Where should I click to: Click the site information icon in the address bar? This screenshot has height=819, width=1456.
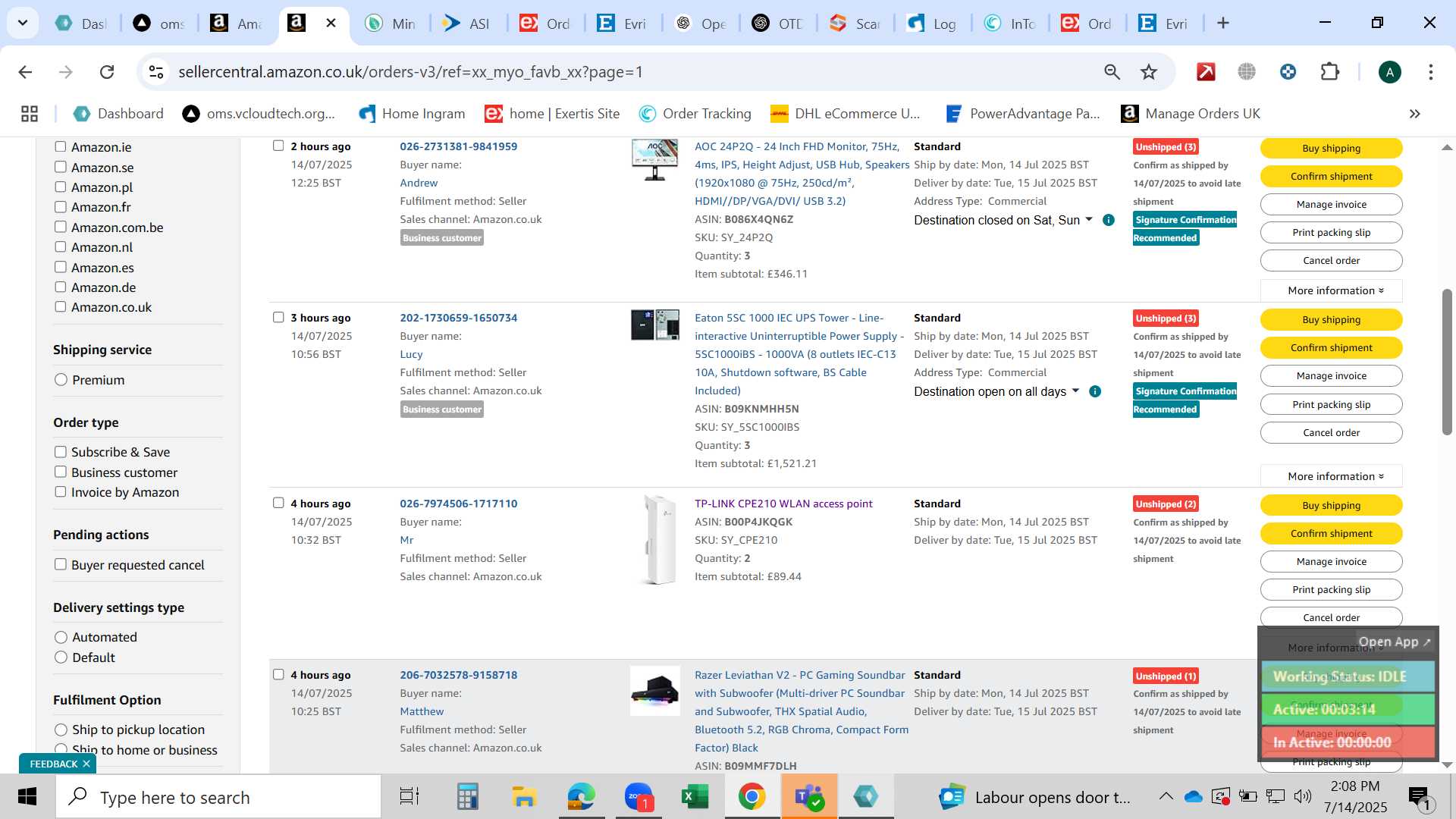pos(156,72)
